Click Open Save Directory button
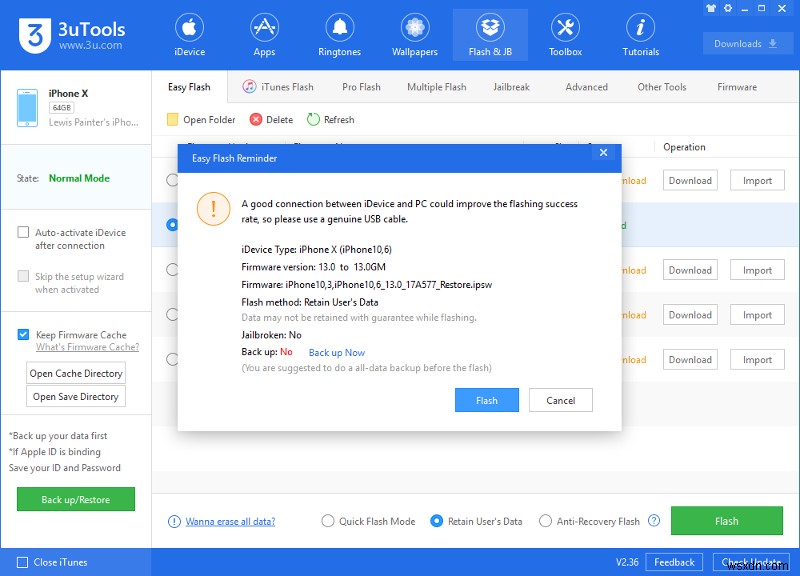800x576 pixels. pos(76,396)
